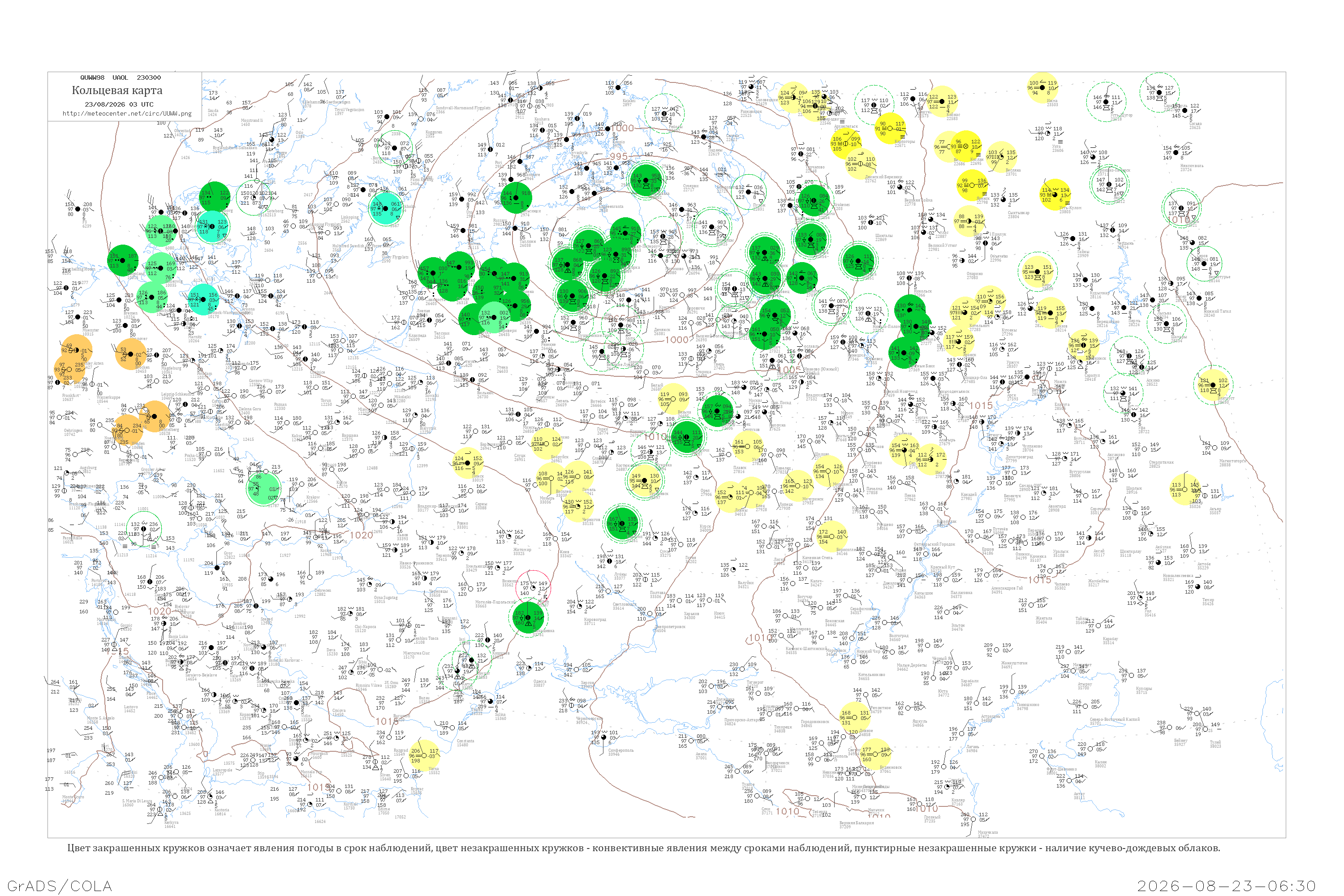Select the "Muenster" station label
This screenshot has width=1344, height=896.
tap(91, 330)
